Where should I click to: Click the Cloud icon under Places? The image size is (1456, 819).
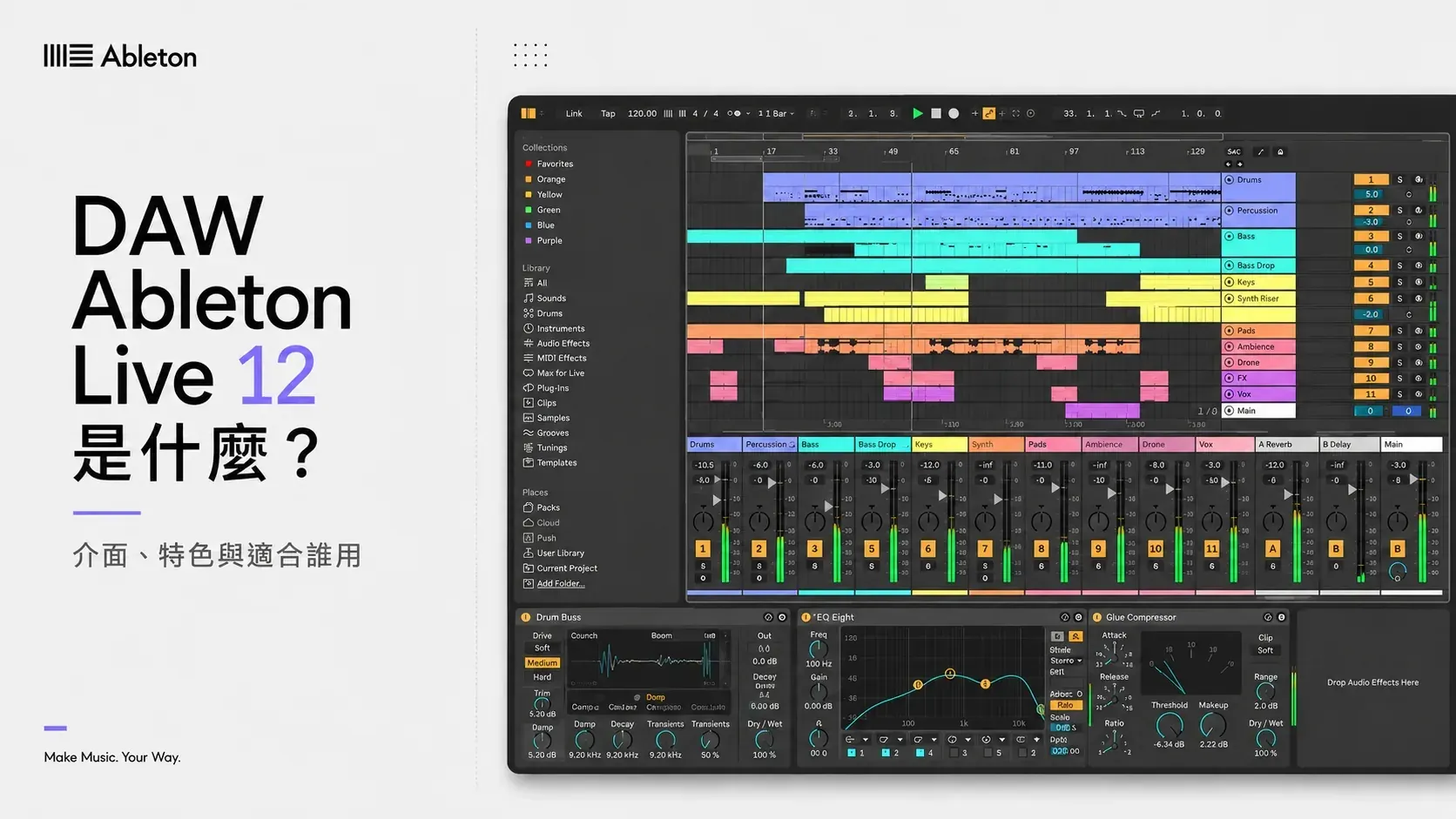coord(528,522)
